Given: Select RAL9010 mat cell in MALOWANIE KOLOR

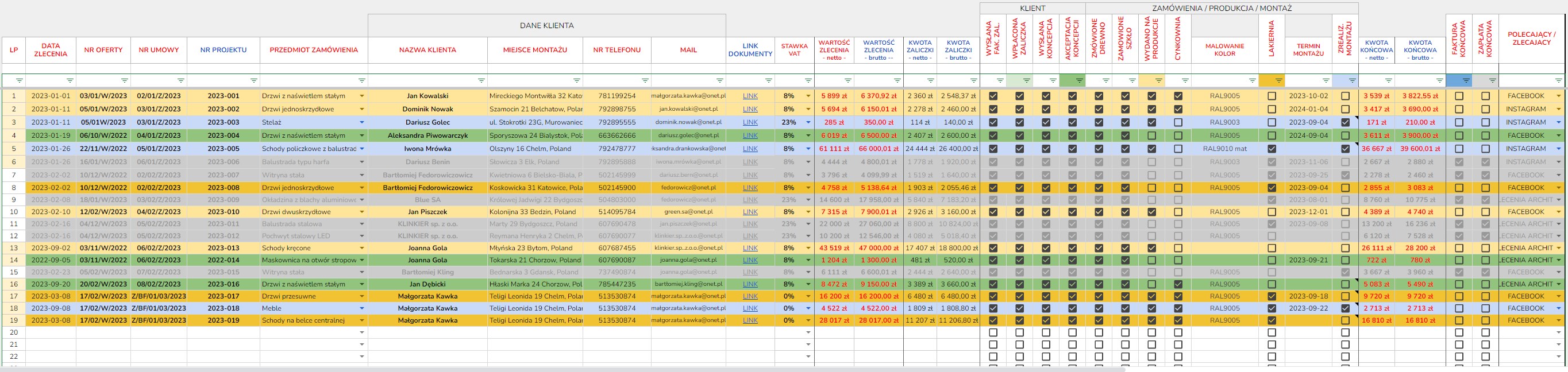Looking at the screenshot, I should 1225,149.
